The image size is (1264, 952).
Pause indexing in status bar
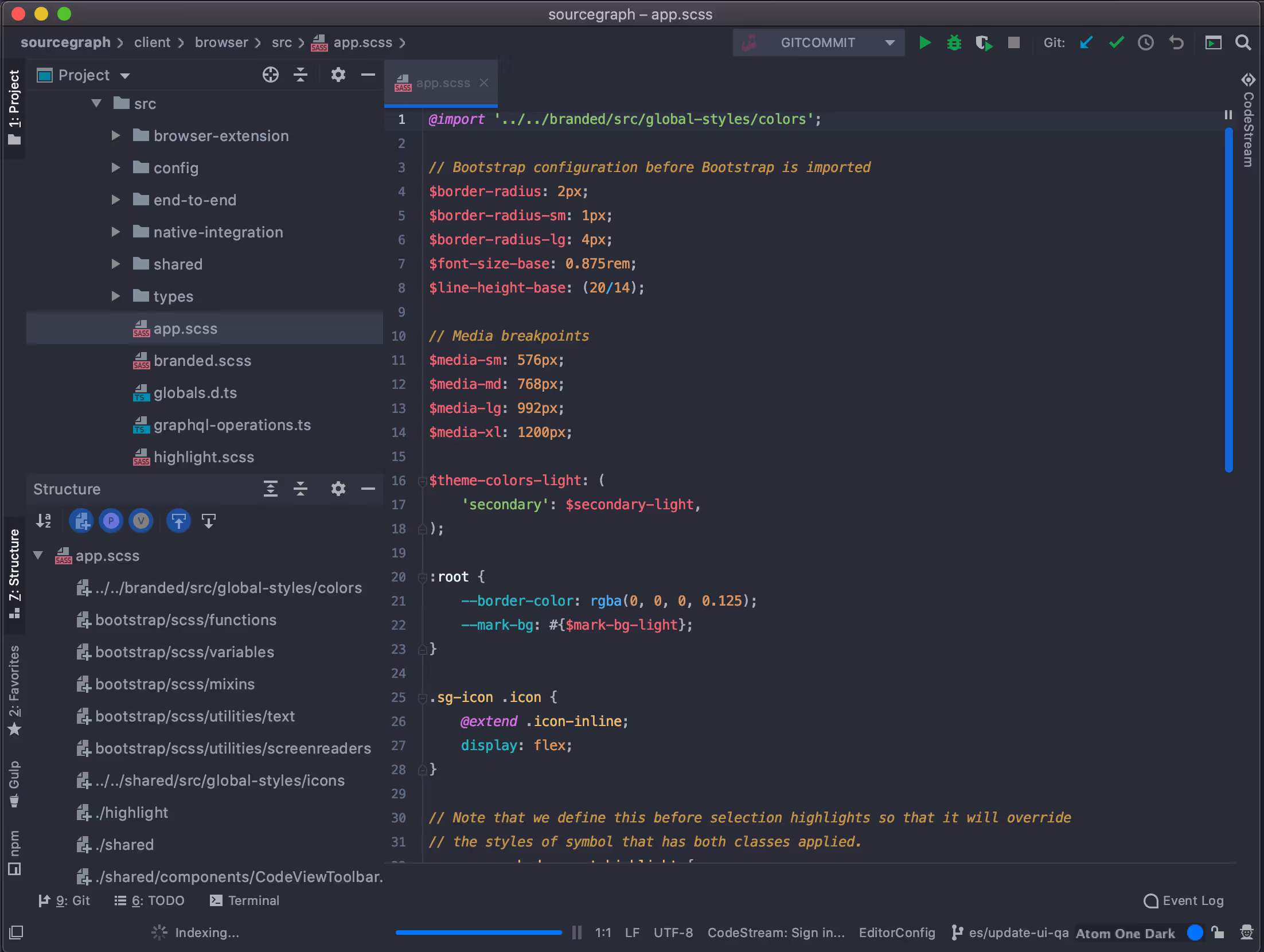coord(577,933)
